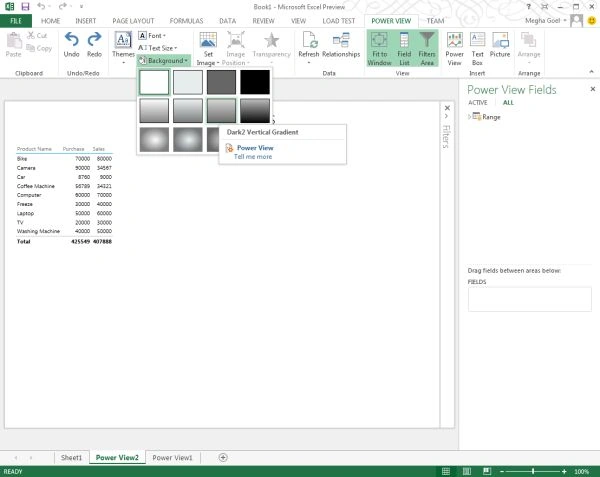Open the Font dropdown
This screenshot has height=477, width=600.
152,36
